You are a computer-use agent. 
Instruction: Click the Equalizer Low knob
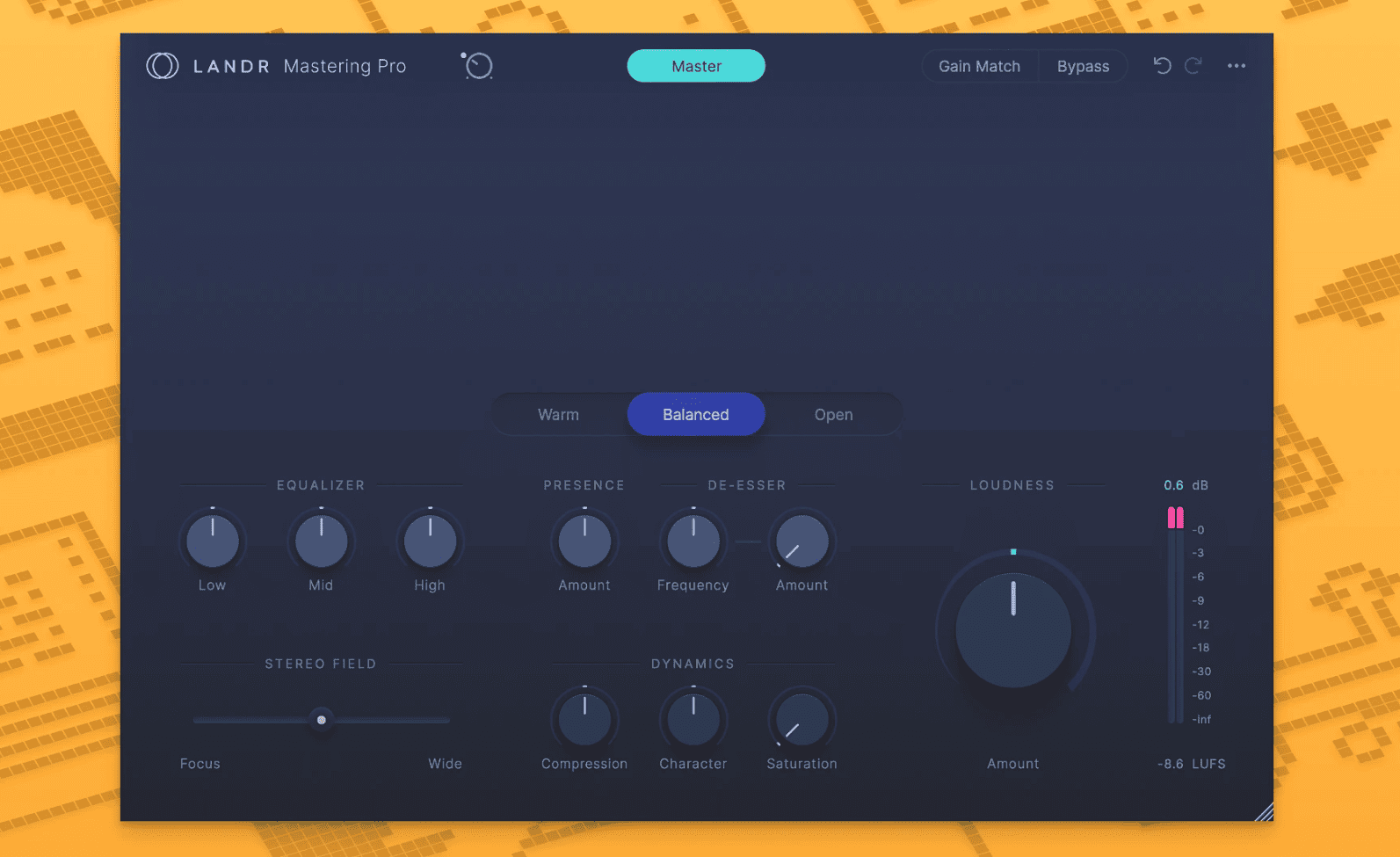click(212, 541)
